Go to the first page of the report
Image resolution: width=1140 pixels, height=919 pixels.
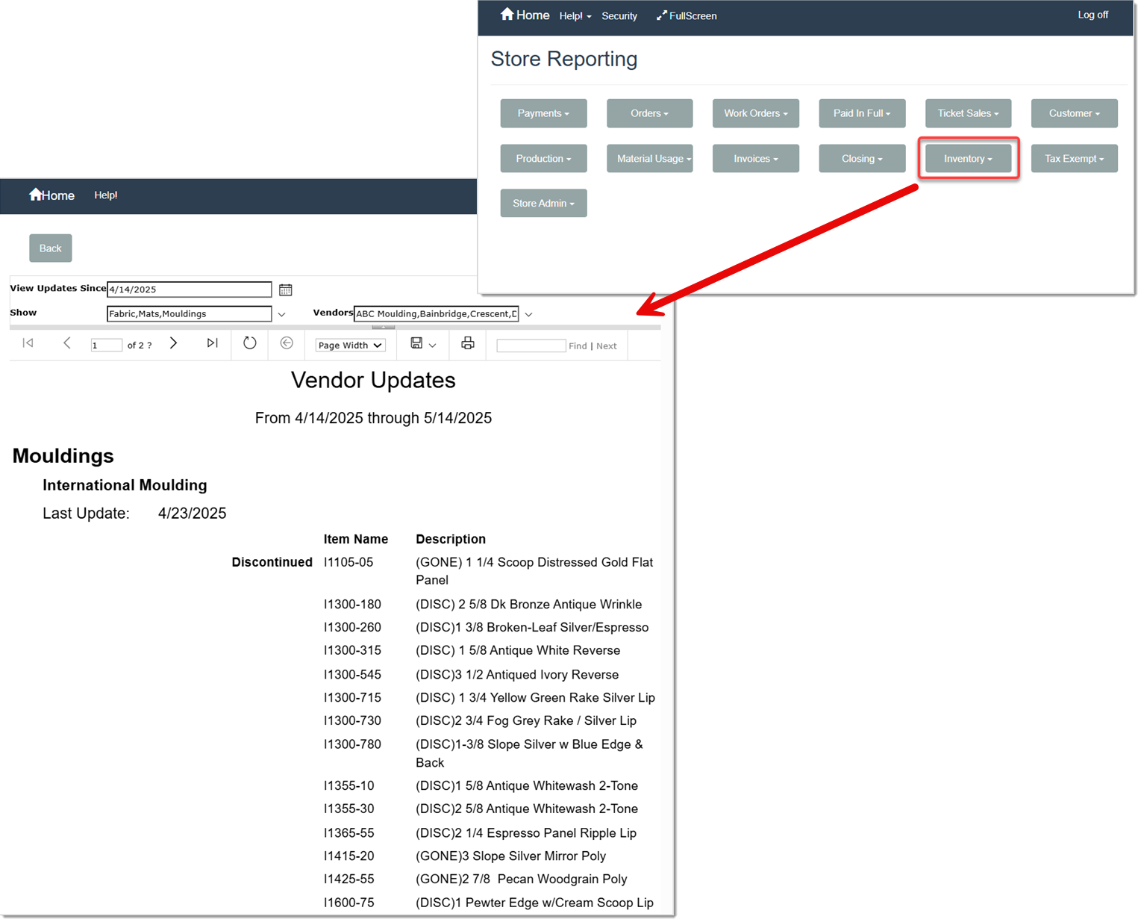click(27, 343)
